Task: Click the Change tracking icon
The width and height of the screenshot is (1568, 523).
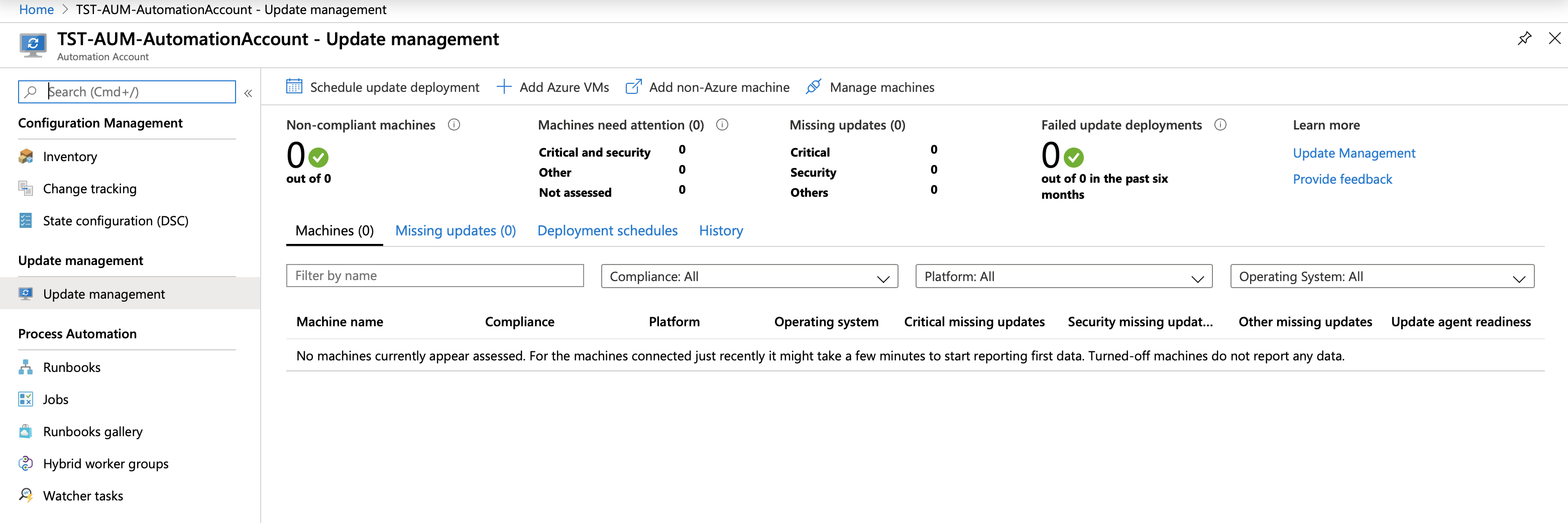Action: click(x=26, y=189)
